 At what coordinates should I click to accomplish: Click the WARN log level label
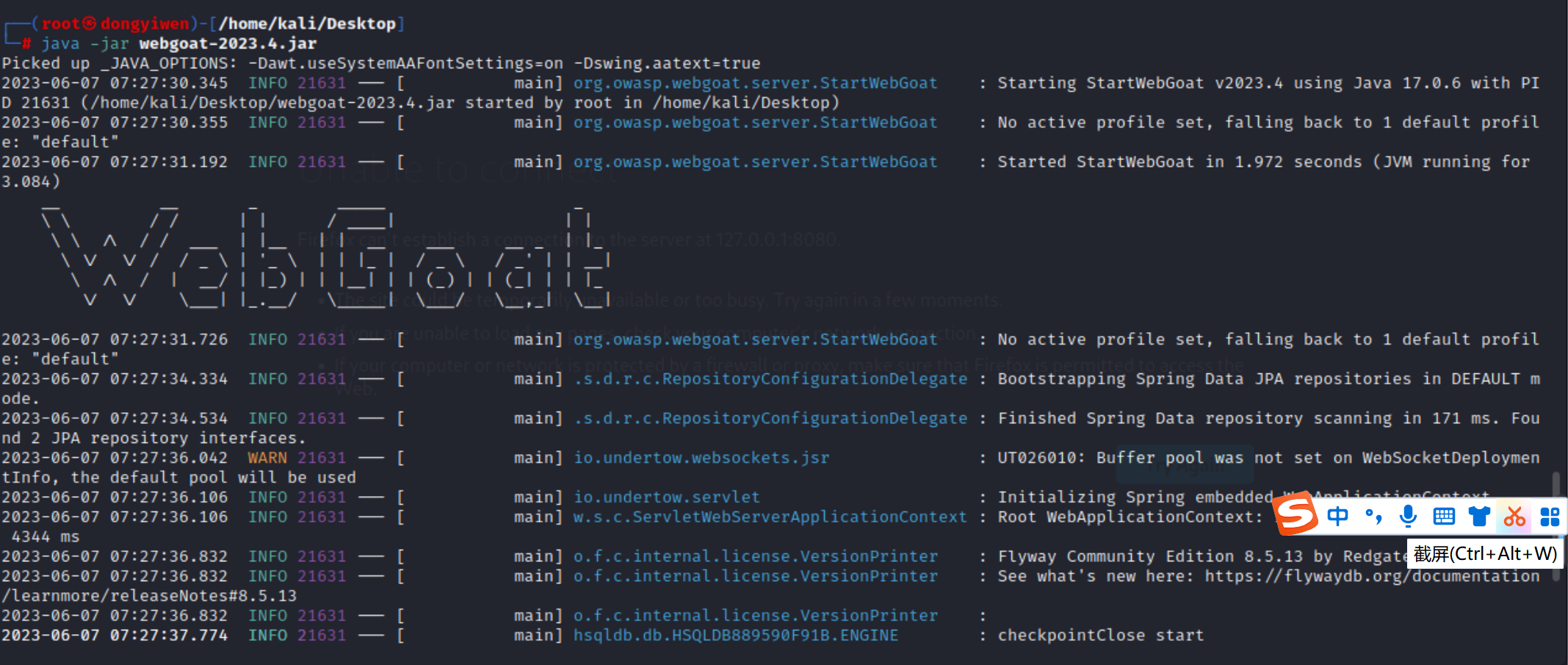coord(267,458)
